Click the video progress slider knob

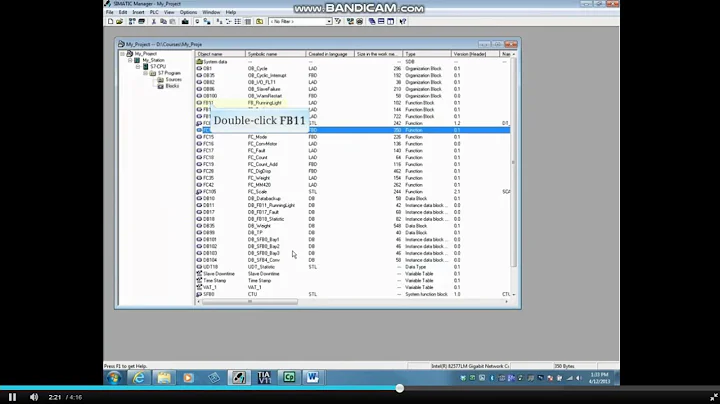[x=400, y=388]
